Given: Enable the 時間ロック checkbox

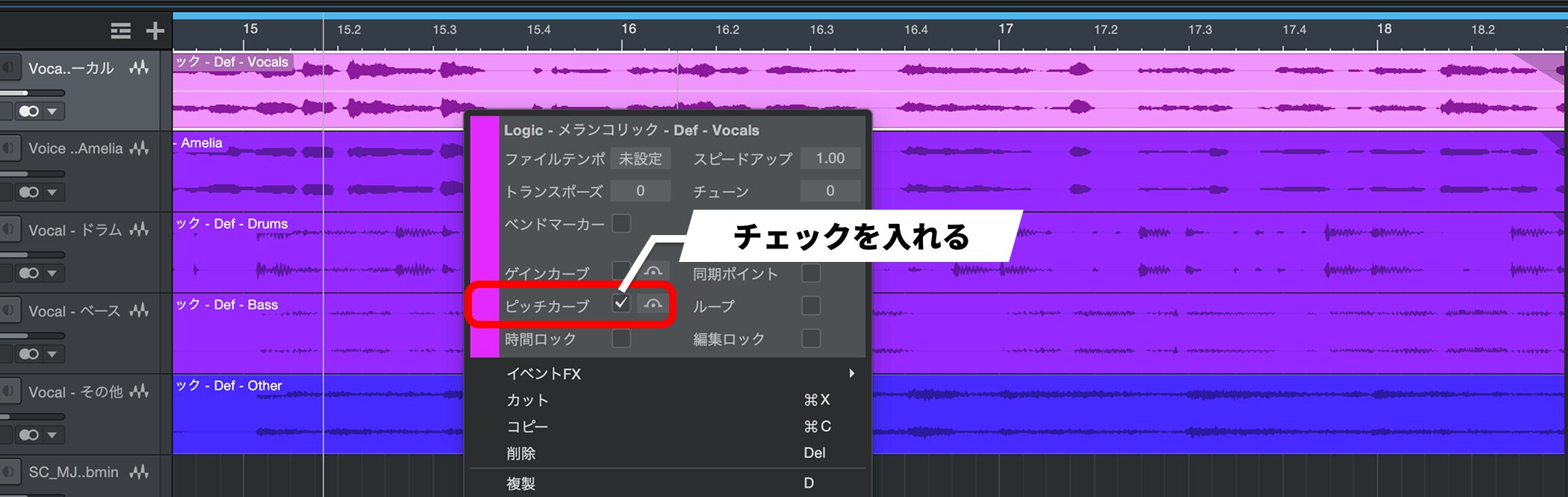Looking at the screenshot, I should tap(621, 338).
